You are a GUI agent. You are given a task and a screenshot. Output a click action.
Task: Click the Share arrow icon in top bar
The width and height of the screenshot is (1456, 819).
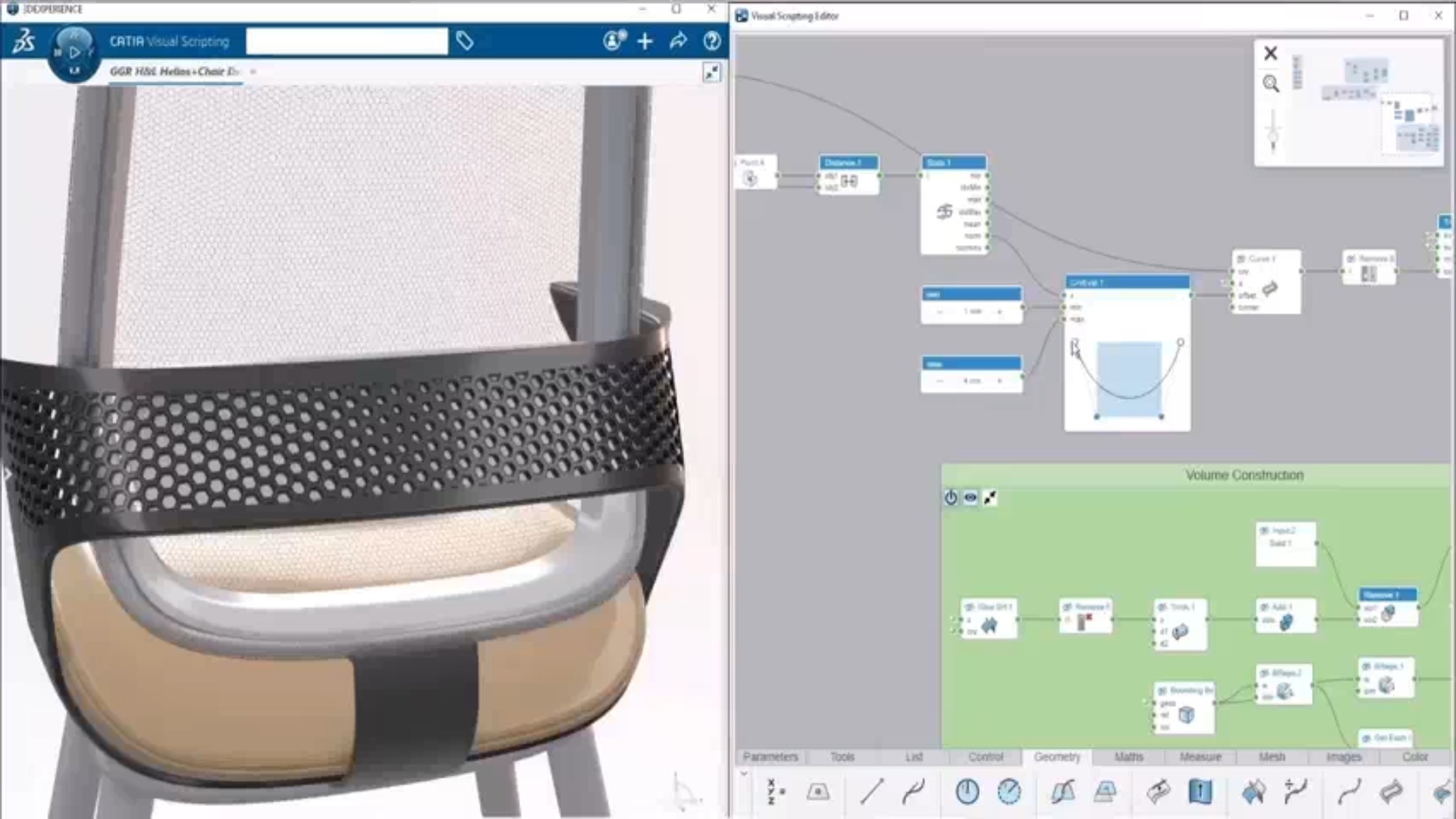coord(678,41)
